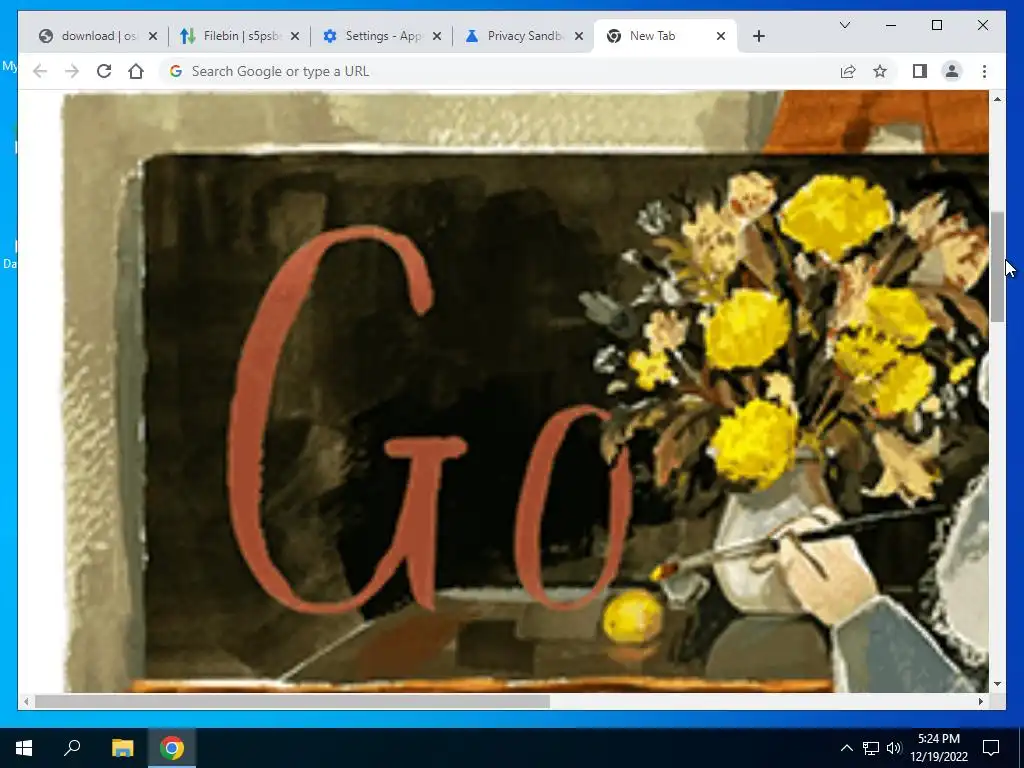
Task: Click the horizontal scrollbar right arrow
Action: 981,701
